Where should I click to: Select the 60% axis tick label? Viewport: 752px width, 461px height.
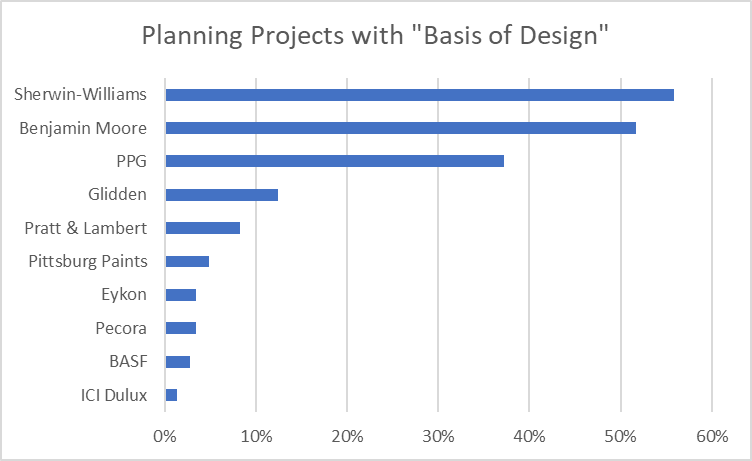711,436
